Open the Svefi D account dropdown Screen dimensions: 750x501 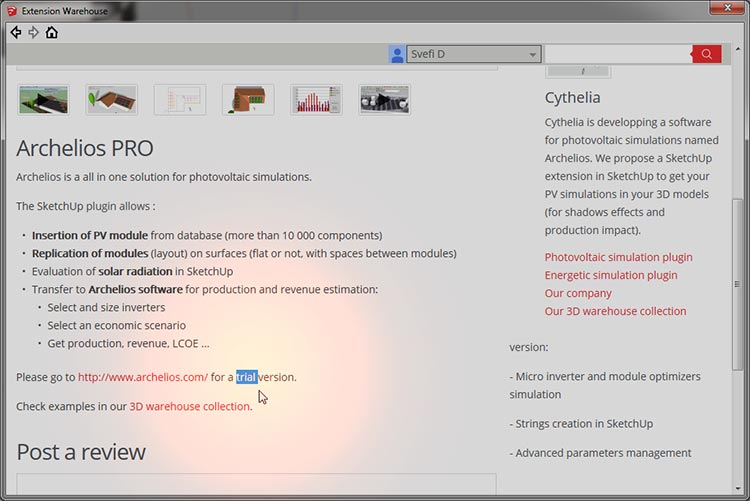(x=474, y=54)
